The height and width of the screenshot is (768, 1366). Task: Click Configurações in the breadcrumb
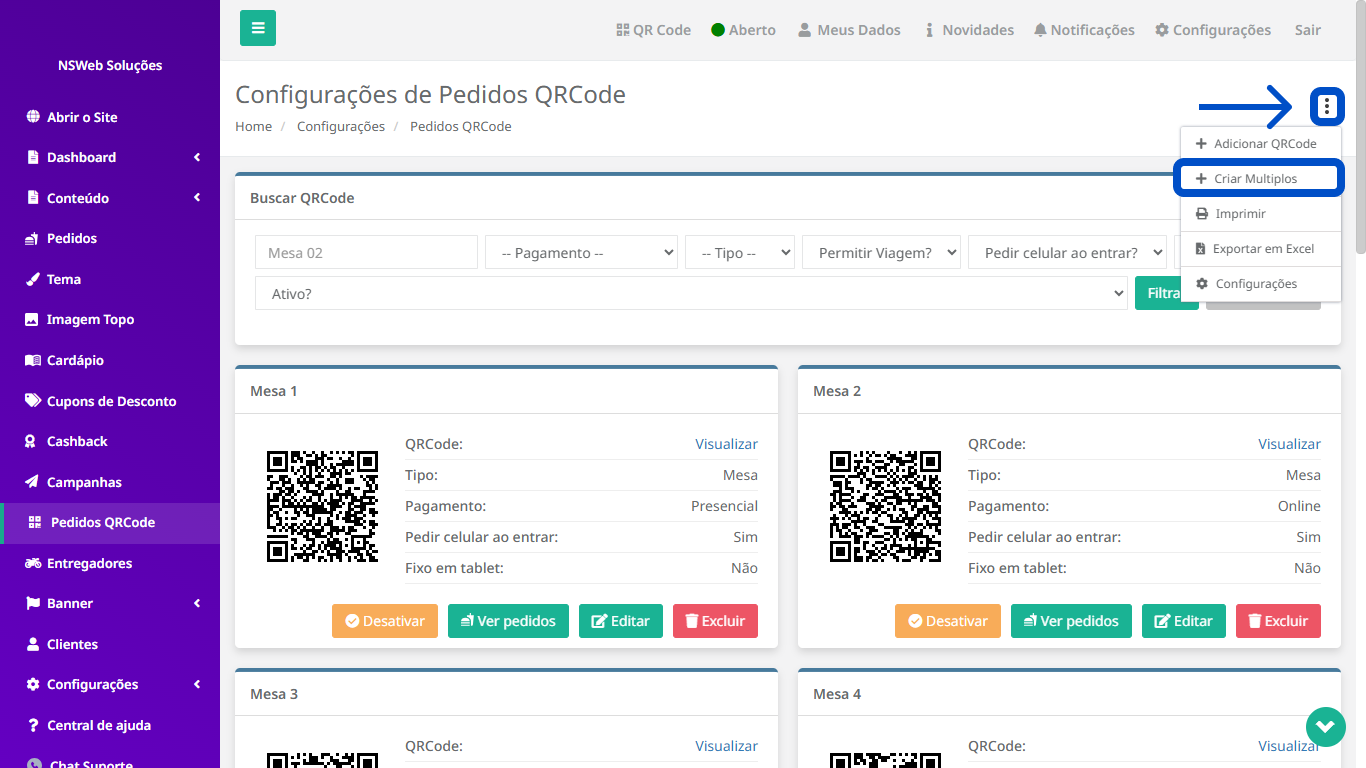(341, 127)
